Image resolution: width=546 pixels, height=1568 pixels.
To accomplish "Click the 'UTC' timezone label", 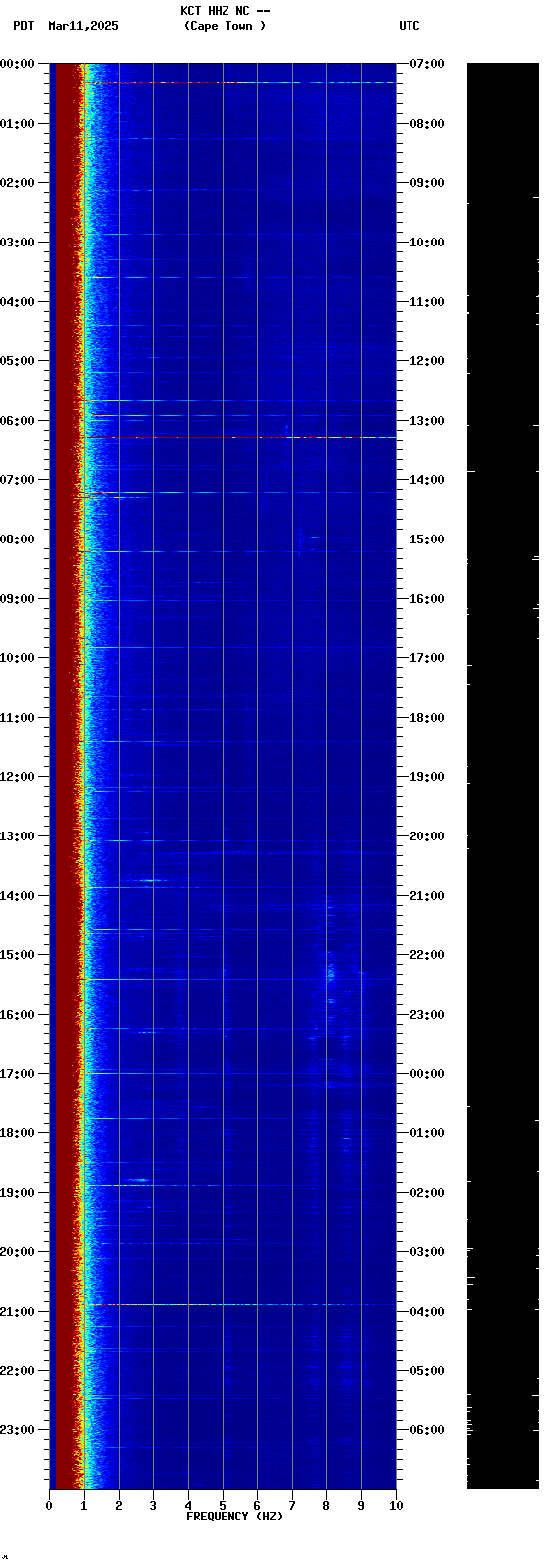I will coord(409,26).
